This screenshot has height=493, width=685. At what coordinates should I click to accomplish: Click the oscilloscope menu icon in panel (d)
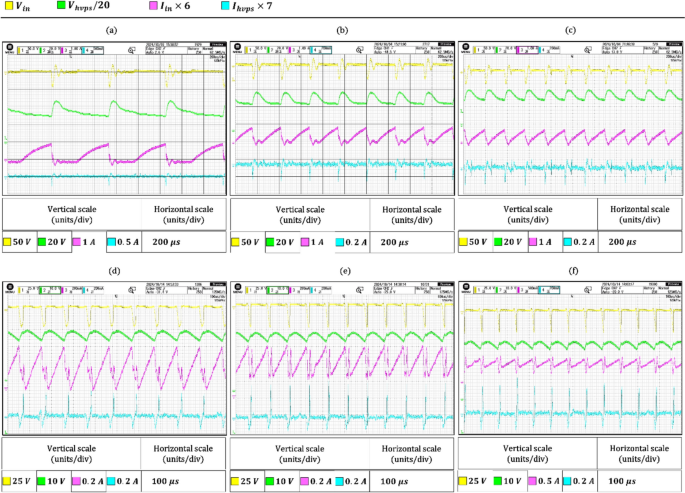10,288
